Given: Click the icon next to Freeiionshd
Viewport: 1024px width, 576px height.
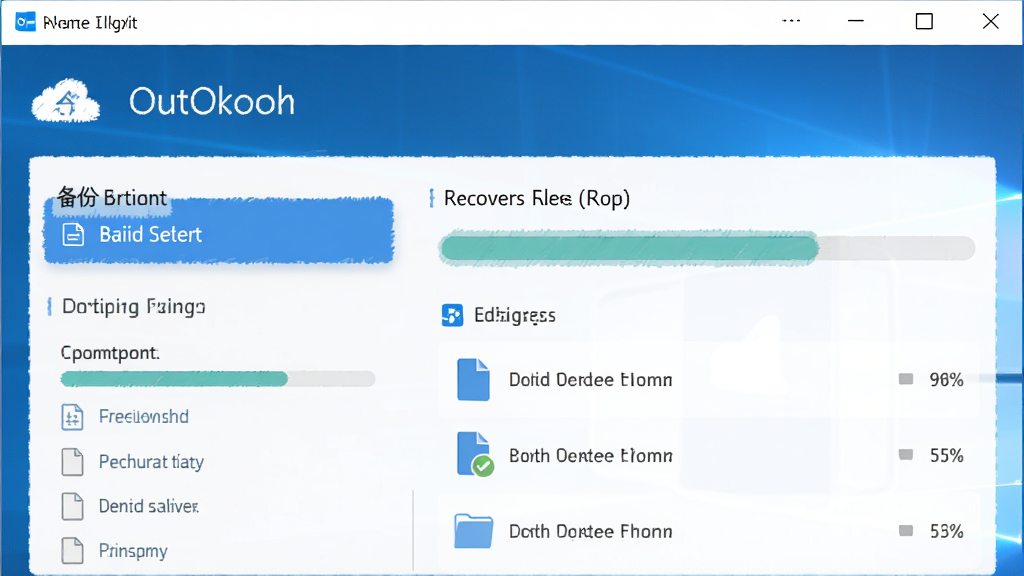Looking at the screenshot, I should 72,417.
